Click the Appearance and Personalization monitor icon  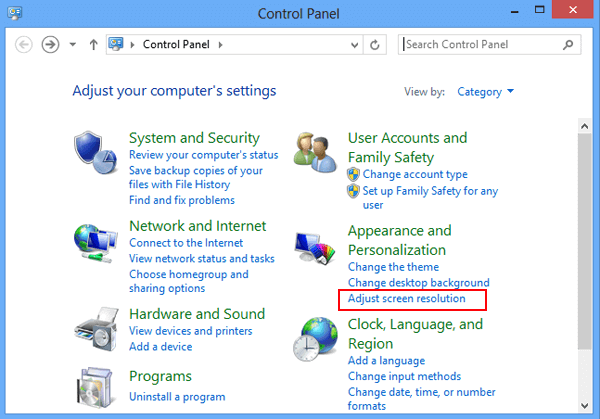[x=314, y=246]
